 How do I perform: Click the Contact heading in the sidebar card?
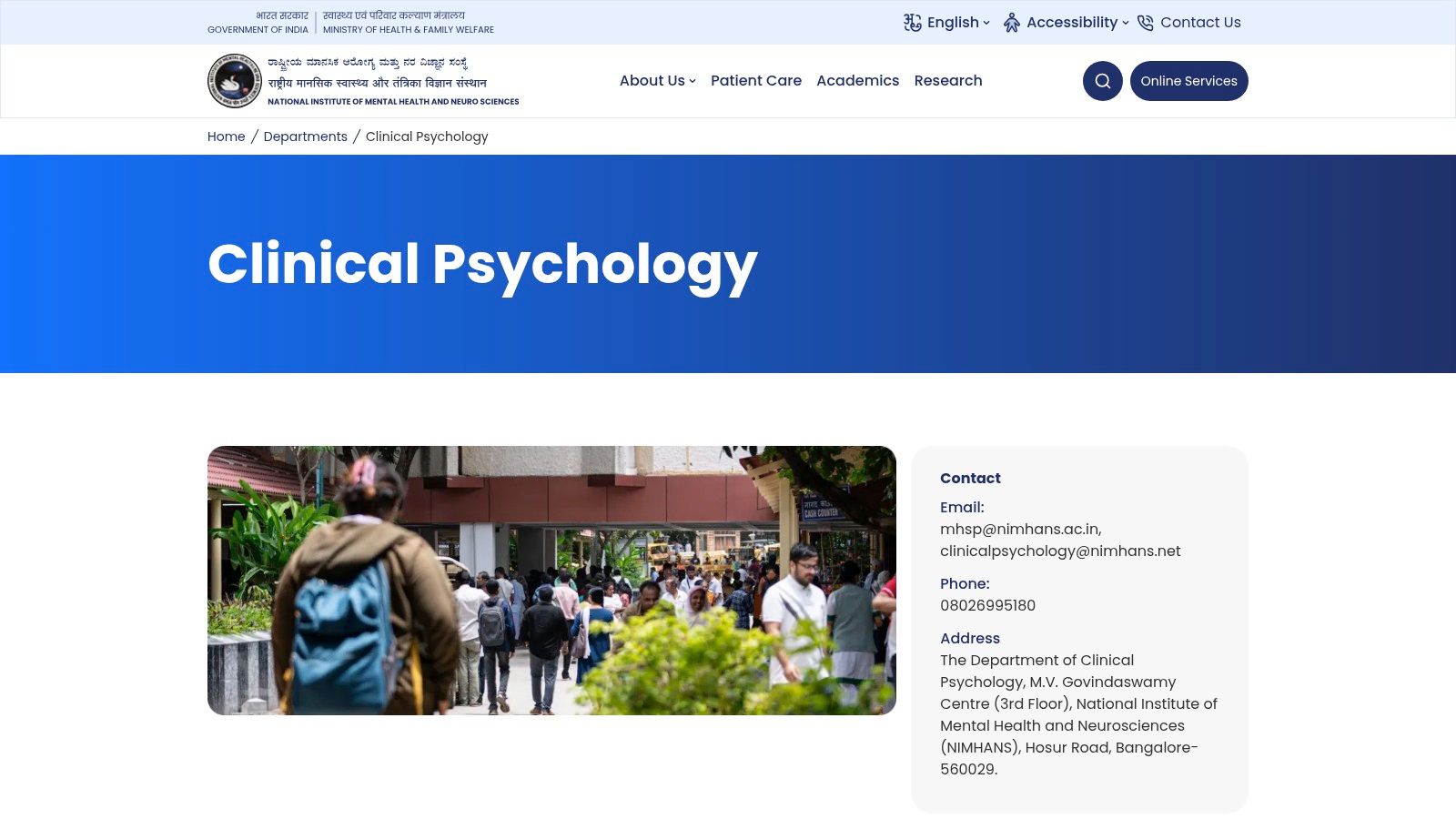[x=970, y=479]
